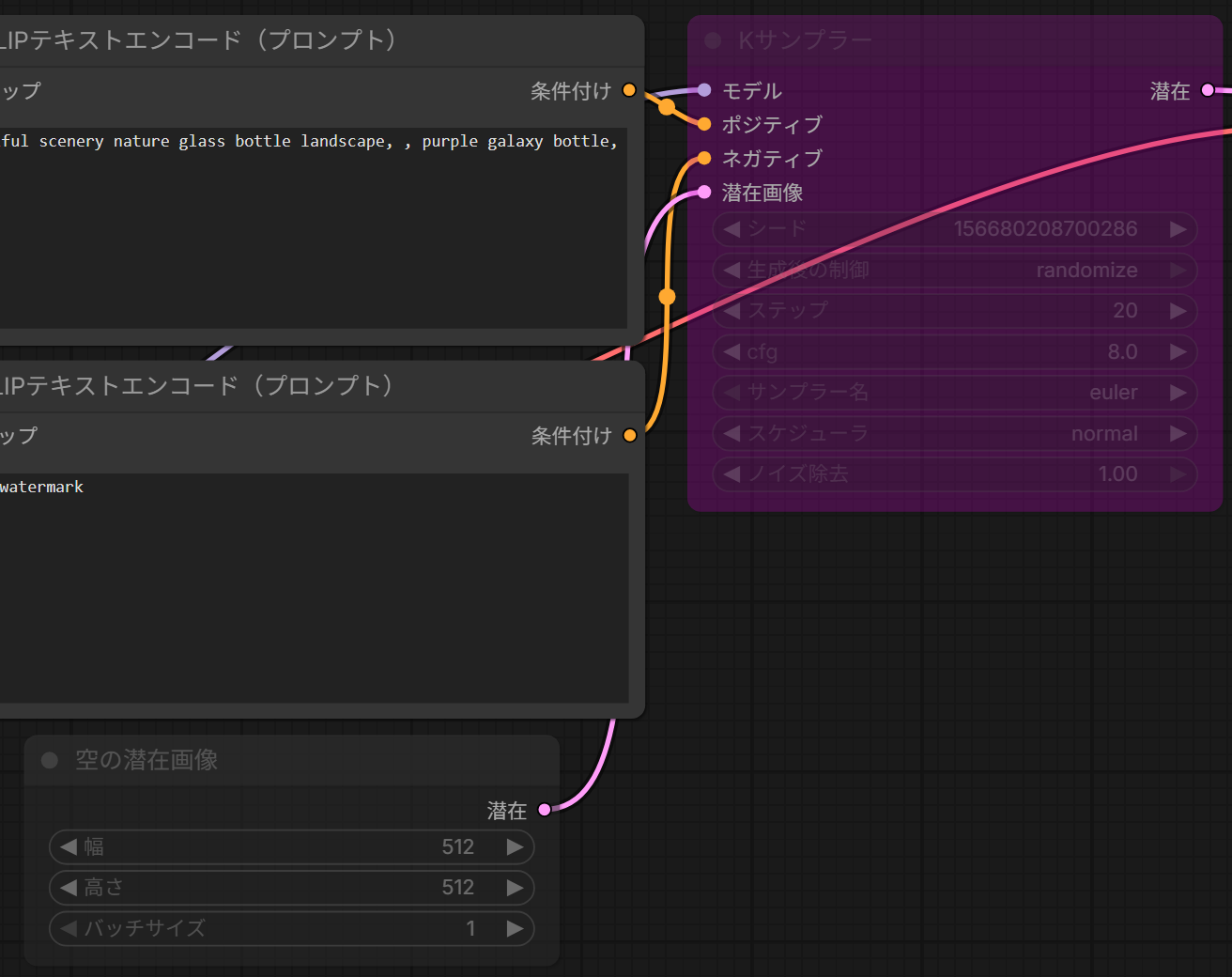Decrease 高さ 512 with the left arrow
Viewport: 1232px width, 977px height.
pyautogui.click(x=69, y=888)
